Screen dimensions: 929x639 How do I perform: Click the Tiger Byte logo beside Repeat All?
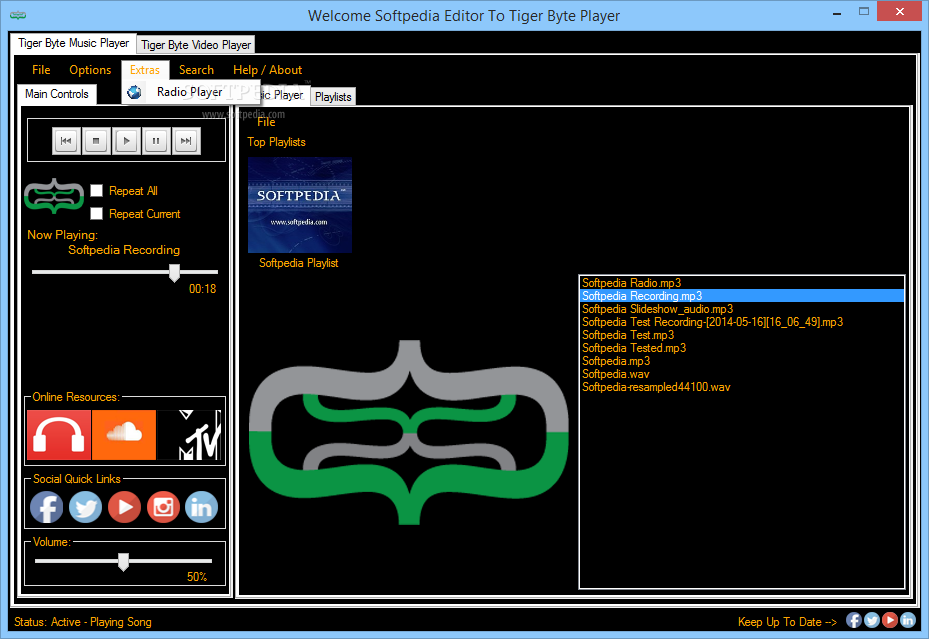pos(54,195)
